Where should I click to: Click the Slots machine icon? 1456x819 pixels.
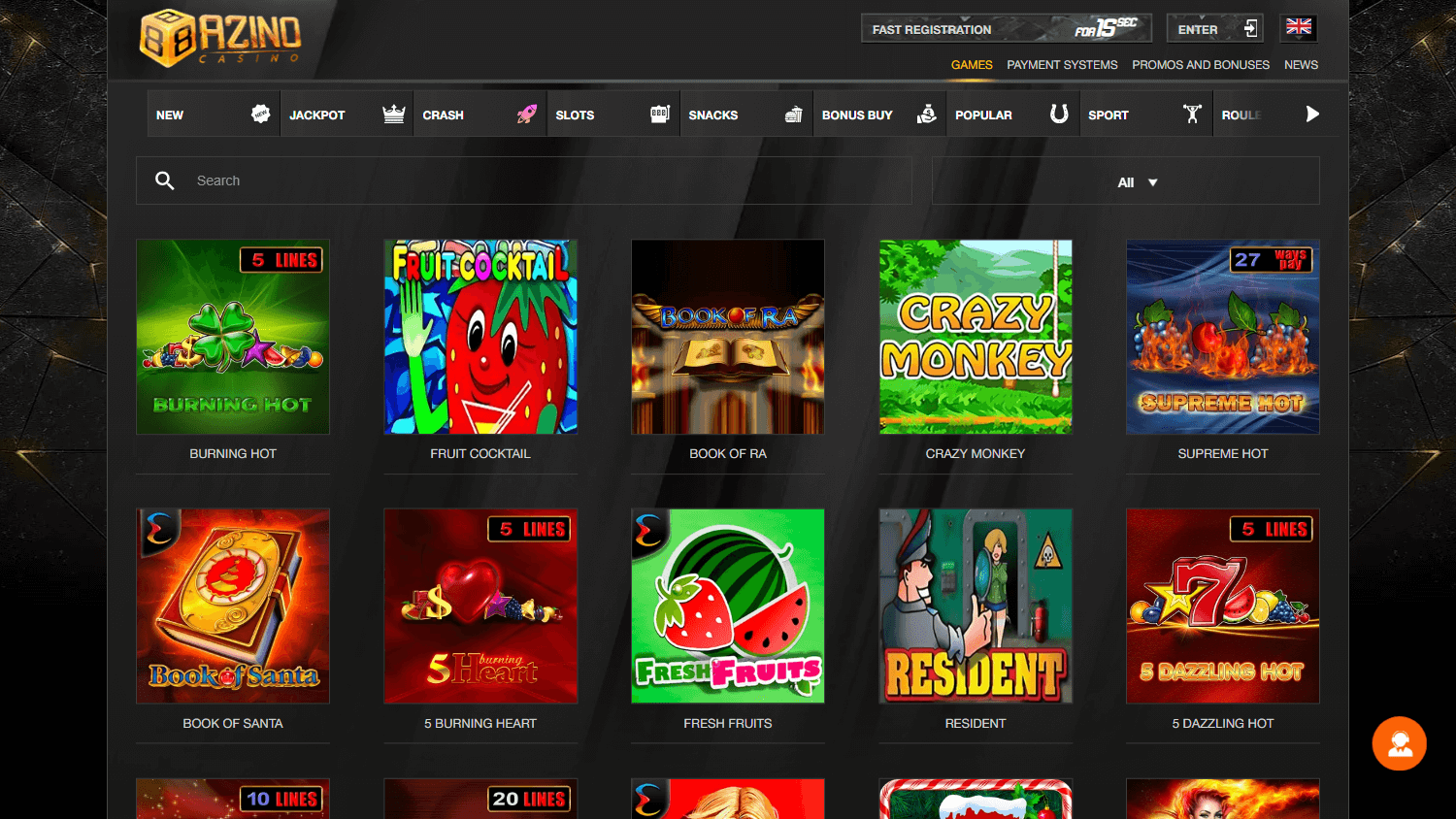[x=660, y=114]
